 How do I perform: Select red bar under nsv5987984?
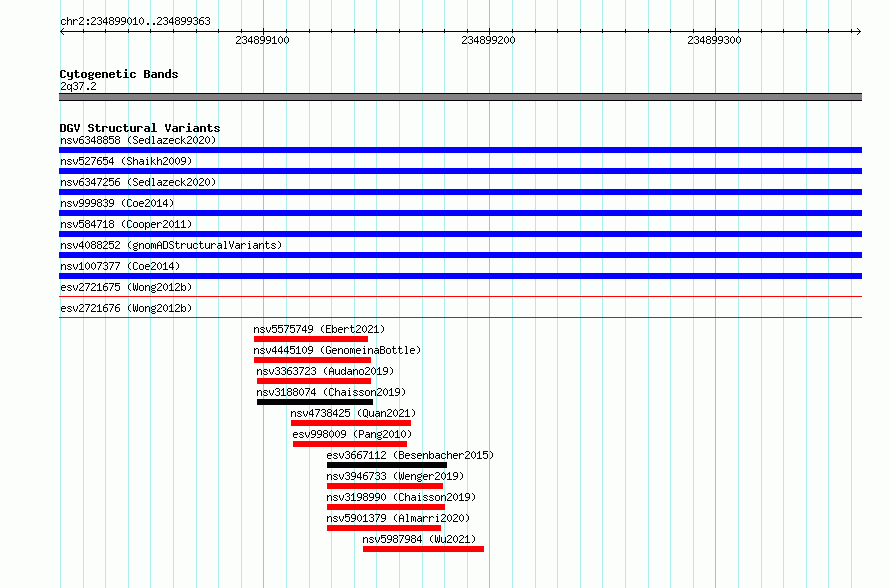(423, 549)
